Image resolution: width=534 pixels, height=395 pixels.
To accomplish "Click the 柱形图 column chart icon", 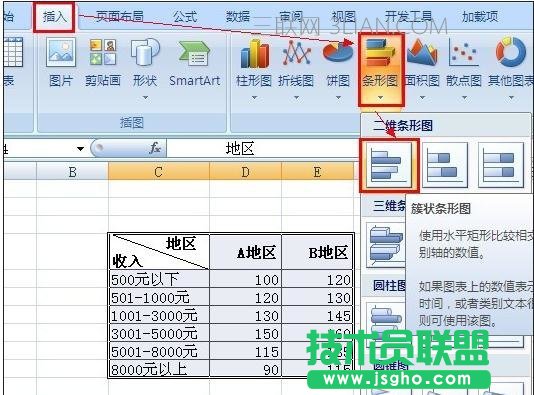I will point(254,53).
